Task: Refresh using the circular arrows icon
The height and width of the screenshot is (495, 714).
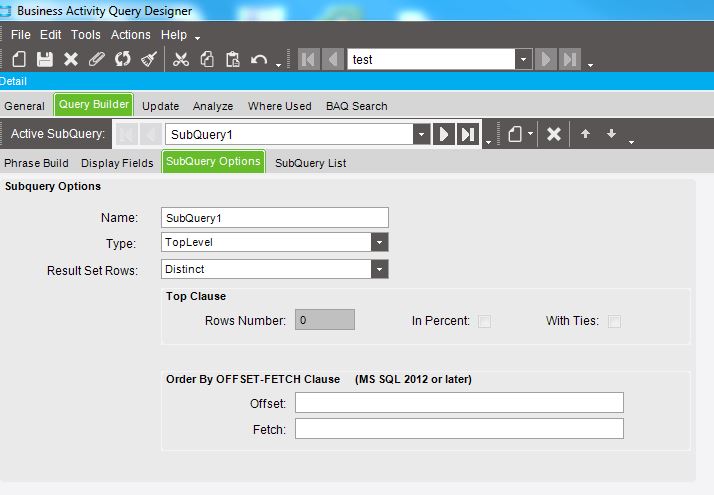Action: tap(122, 59)
